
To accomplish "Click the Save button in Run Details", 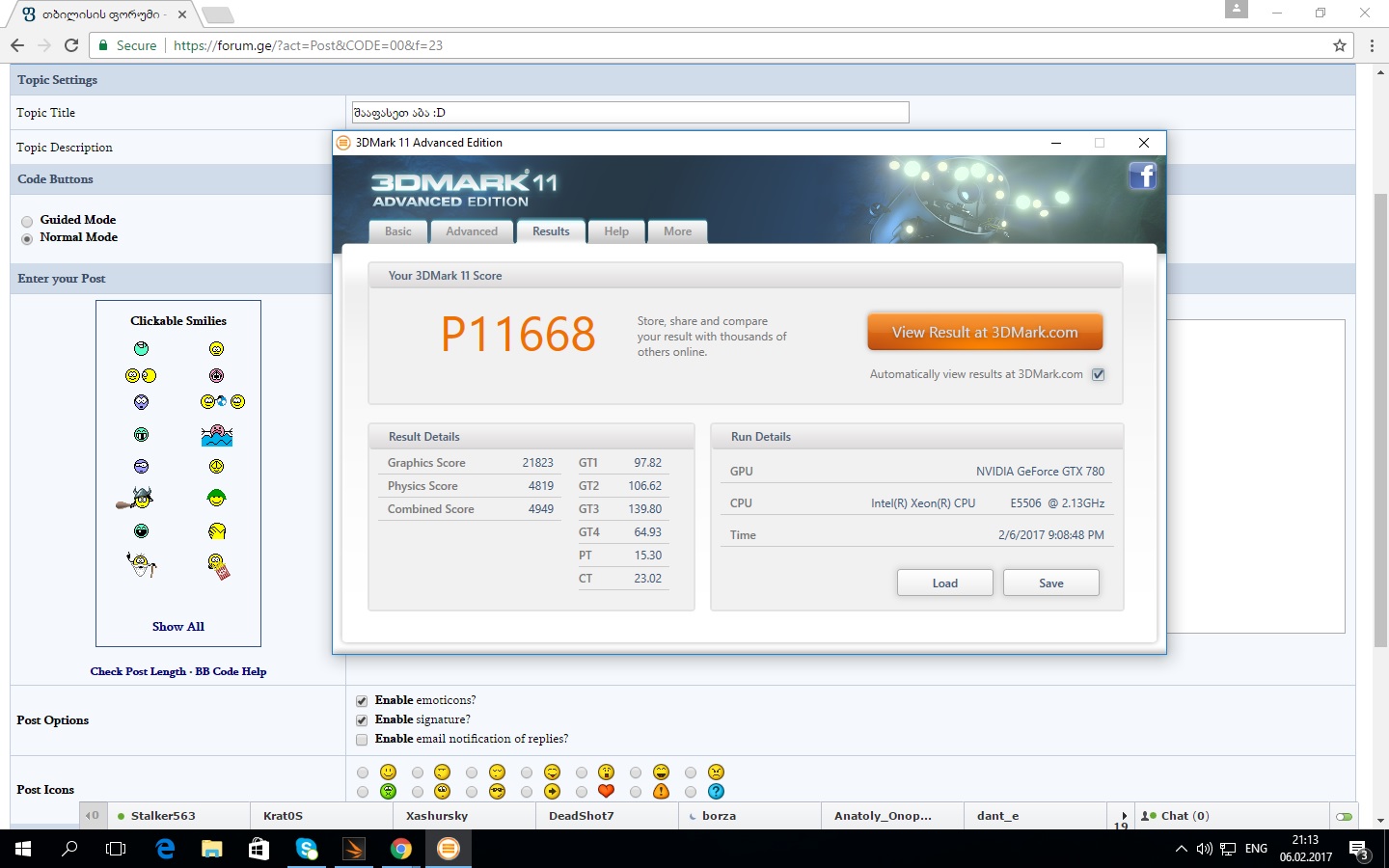I will tap(1051, 583).
